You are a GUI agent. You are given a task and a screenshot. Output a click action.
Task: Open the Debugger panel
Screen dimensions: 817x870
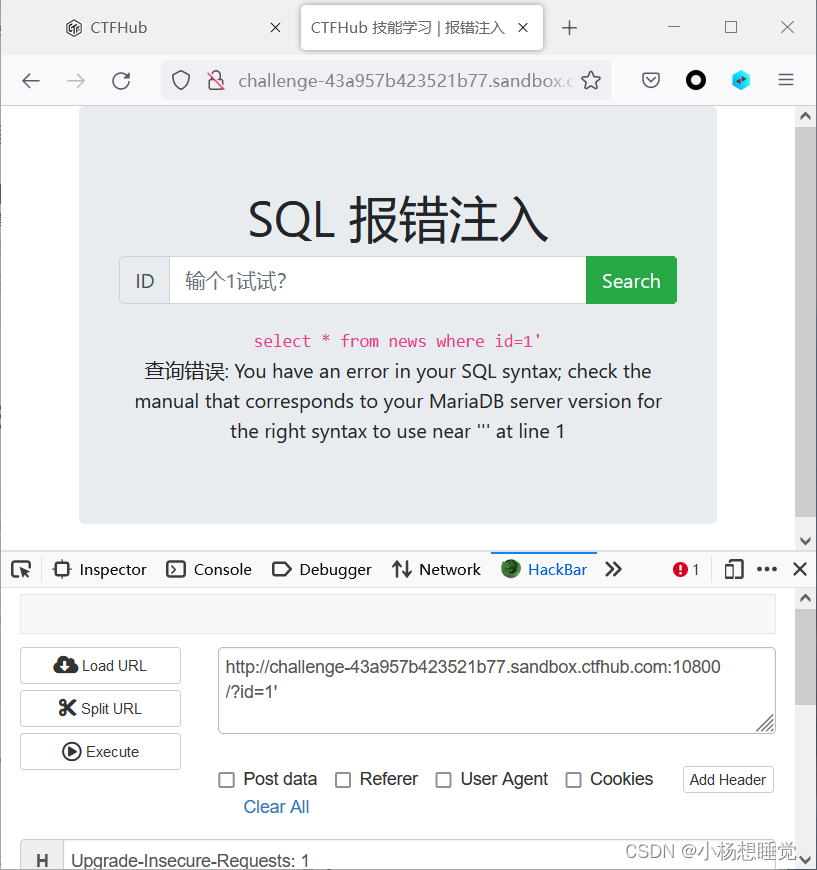tap(322, 569)
